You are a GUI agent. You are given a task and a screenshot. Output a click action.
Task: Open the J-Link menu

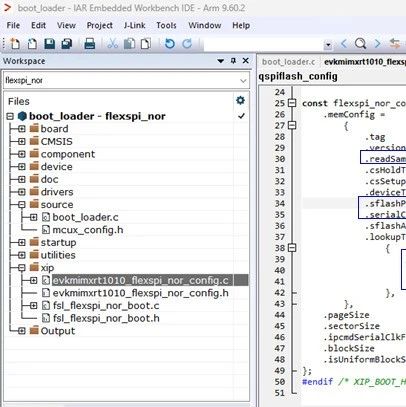tap(134, 25)
